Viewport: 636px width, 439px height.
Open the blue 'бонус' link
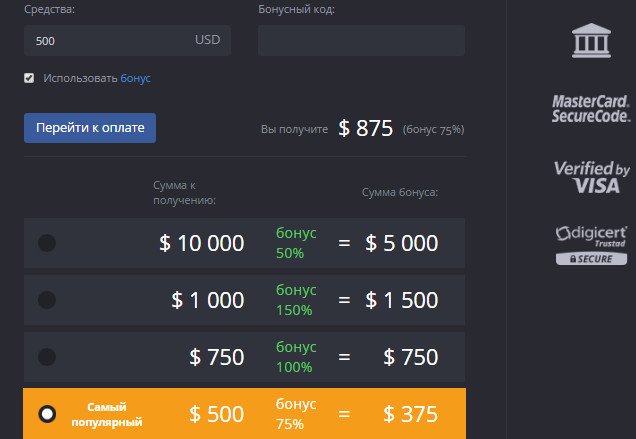[x=136, y=77]
